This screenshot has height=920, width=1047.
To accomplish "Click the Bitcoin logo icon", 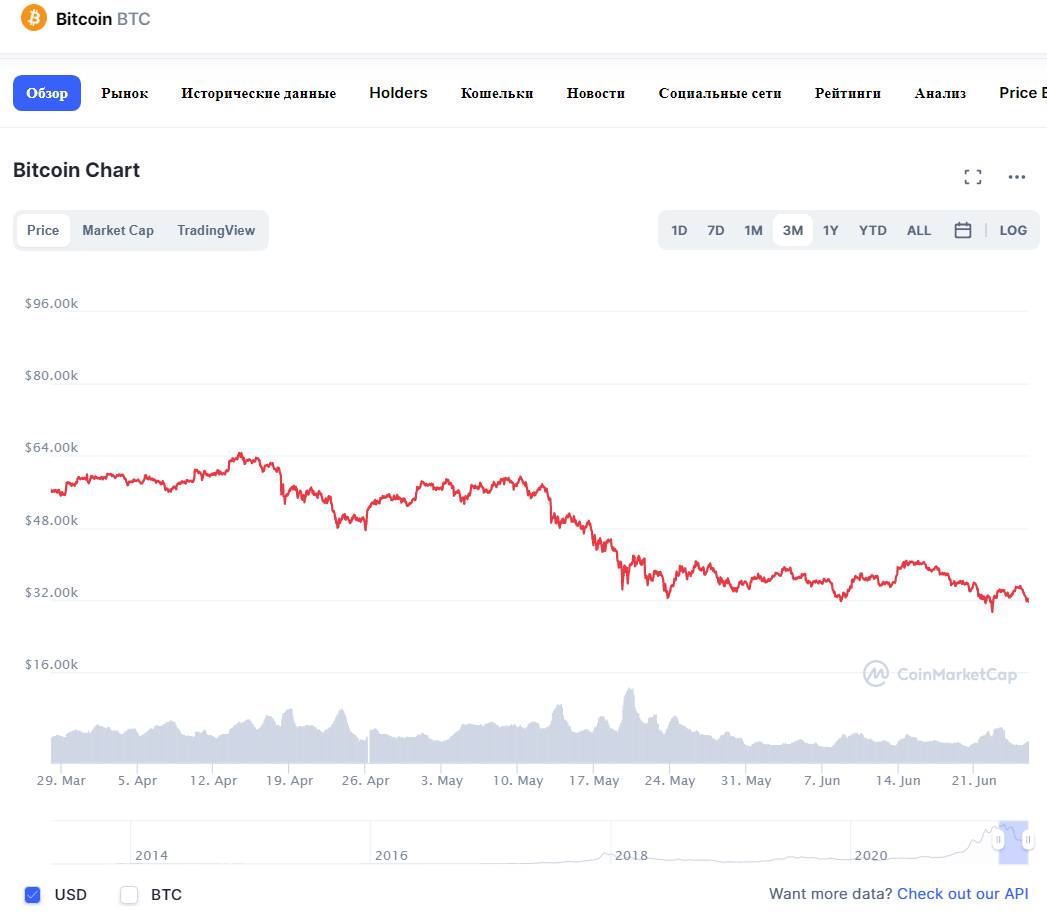I will (34, 18).
